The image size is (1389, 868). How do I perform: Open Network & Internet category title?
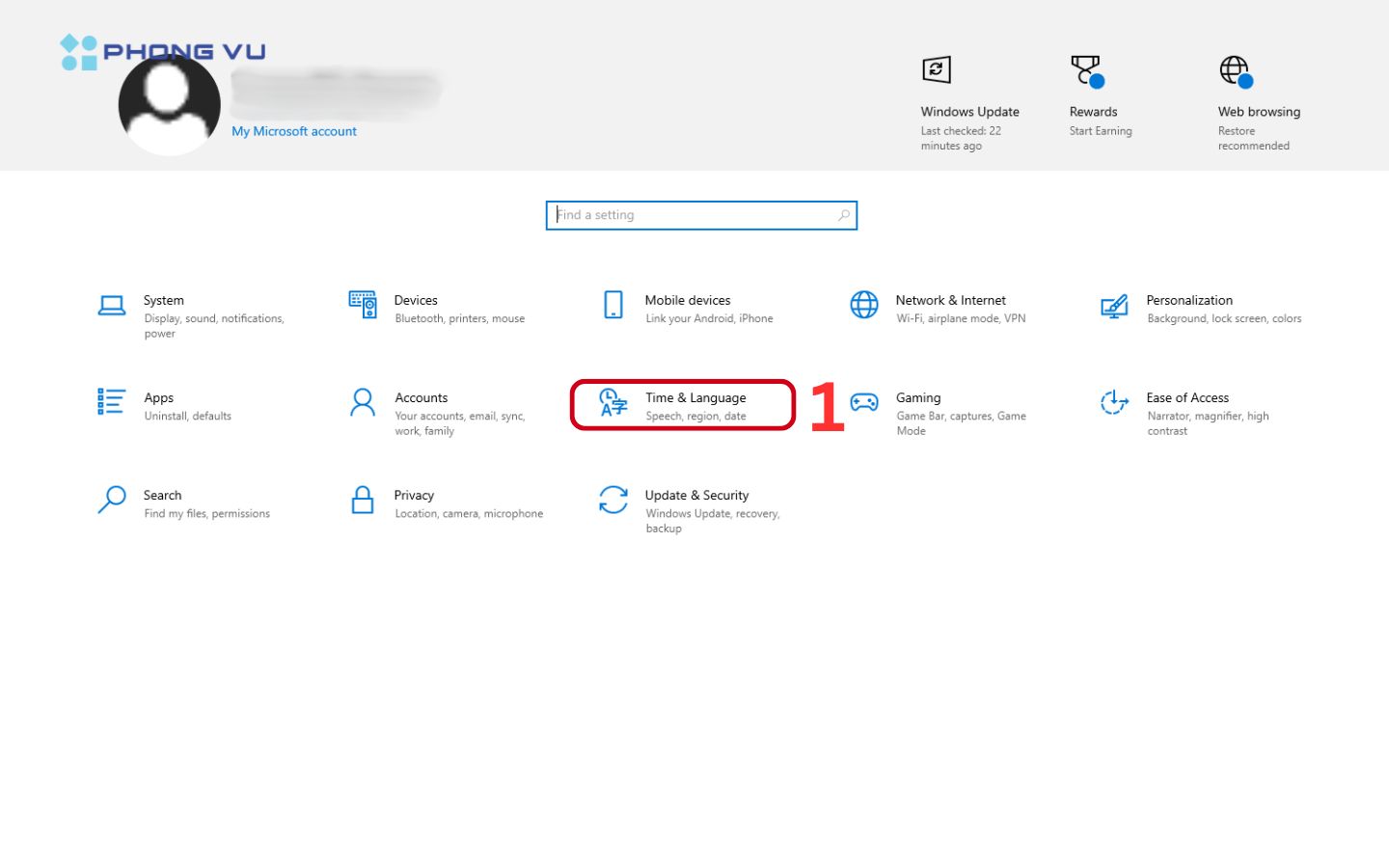click(x=951, y=300)
